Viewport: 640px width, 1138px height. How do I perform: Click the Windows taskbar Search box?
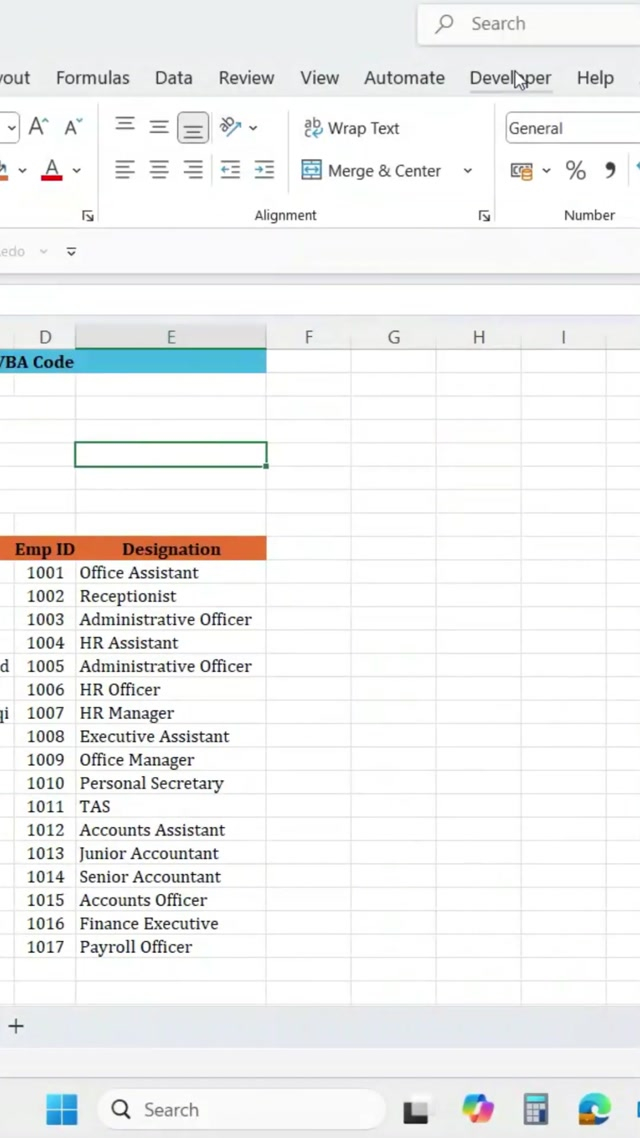240,1109
